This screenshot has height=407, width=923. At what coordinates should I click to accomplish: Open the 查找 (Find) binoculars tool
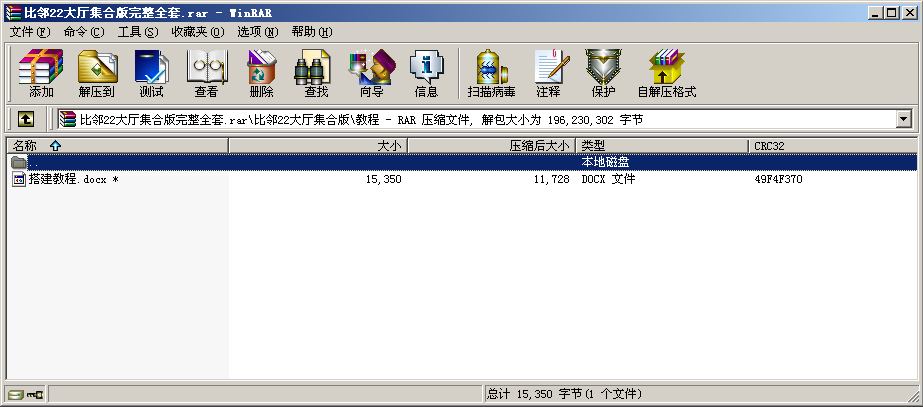pyautogui.click(x=316, y=73)
